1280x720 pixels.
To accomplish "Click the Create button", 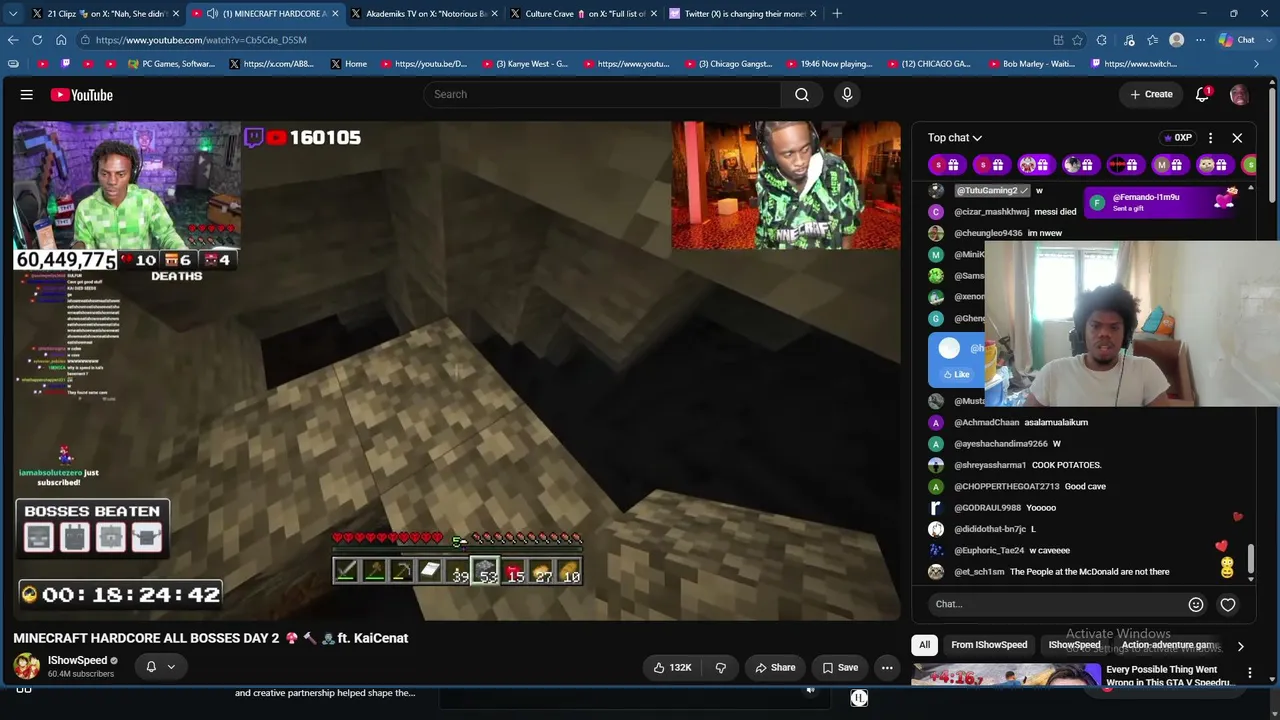I will [1151, 94].
